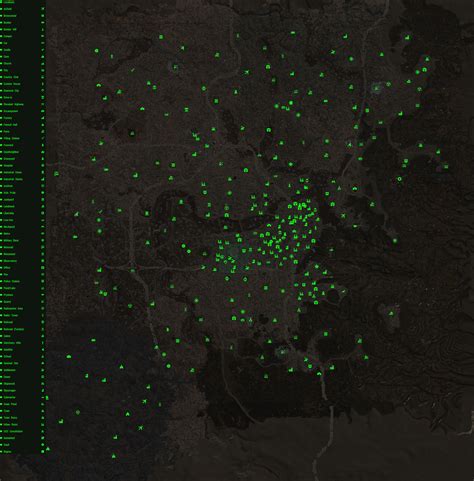Select the Factory legend icon
The width and height of the screenshot is (474, 481).
point(43,118)
